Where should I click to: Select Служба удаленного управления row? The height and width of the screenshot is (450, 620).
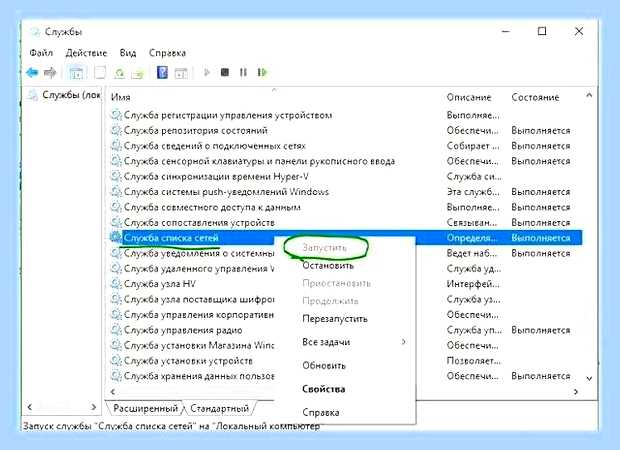pyautogui.click(x=198, y=268)
